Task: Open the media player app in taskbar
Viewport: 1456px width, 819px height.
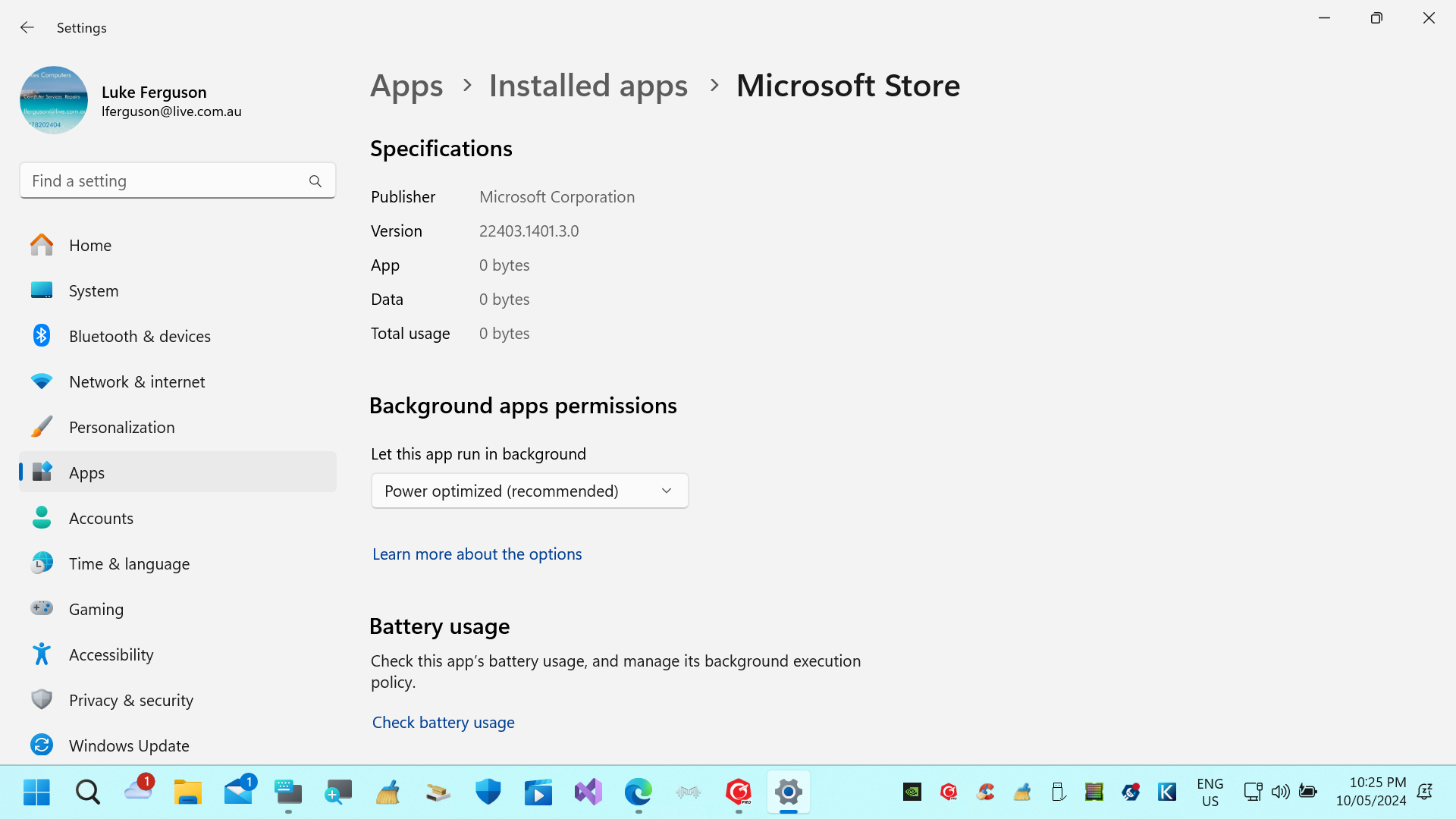Action: (538, 792)
